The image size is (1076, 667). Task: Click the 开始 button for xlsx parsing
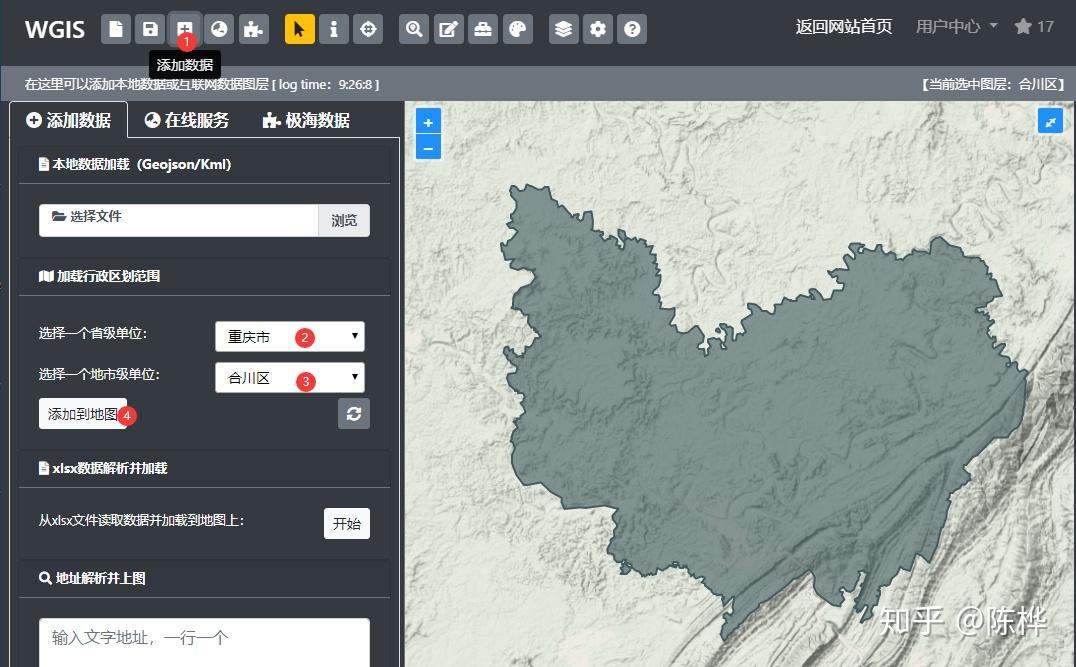pos(347,524)
